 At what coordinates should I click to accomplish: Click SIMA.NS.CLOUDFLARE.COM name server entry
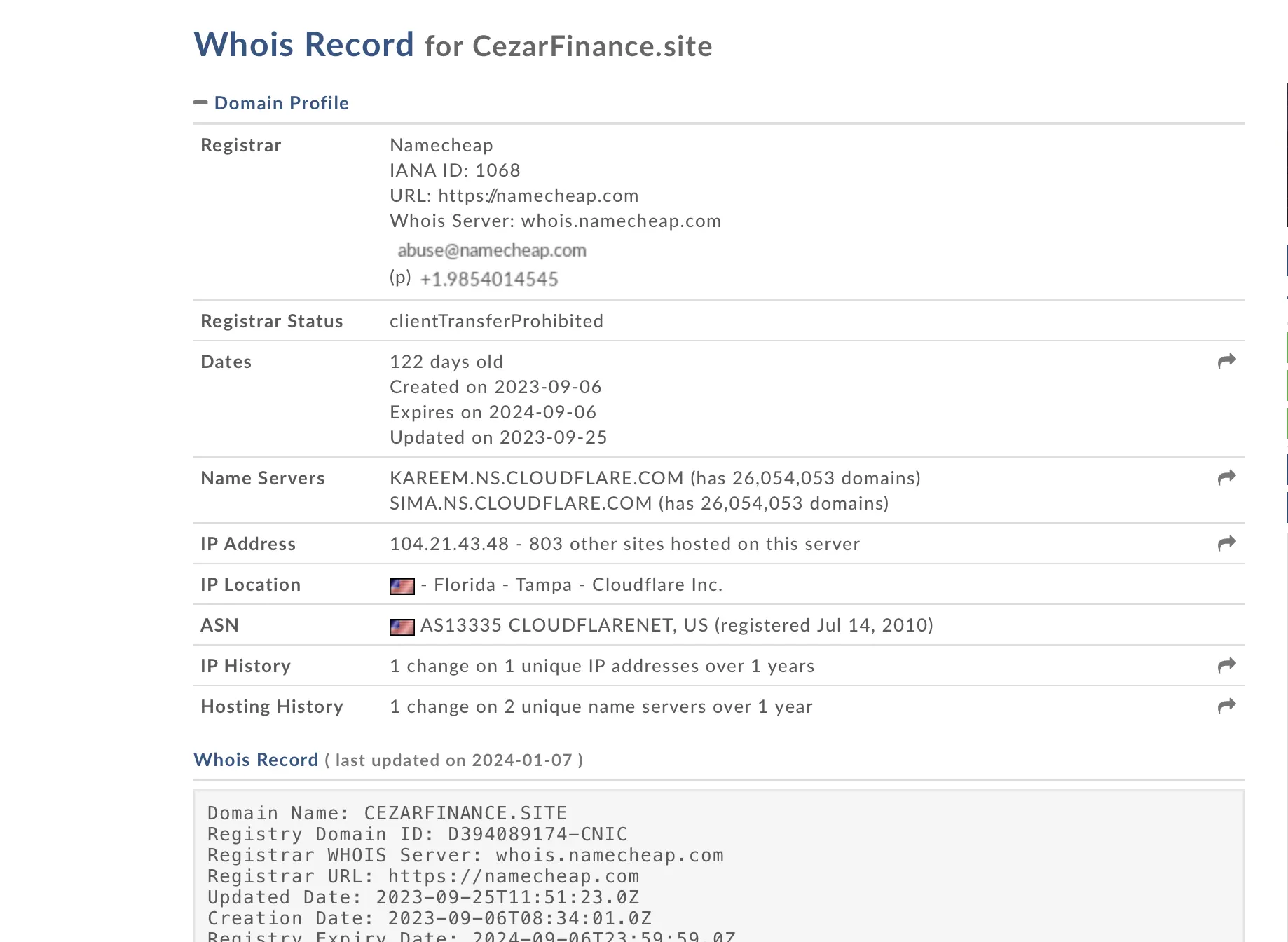[x=639, y=503]
